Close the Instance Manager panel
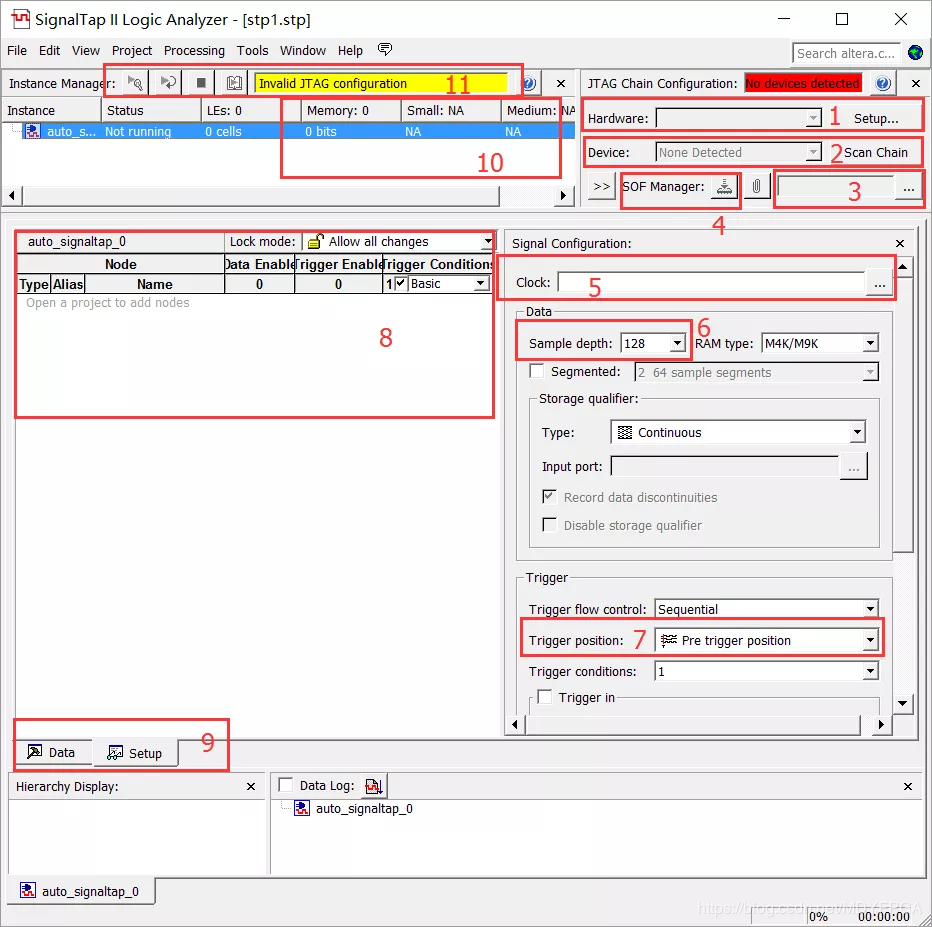This screenshot has width=932, height=927. tap(561, 83)
